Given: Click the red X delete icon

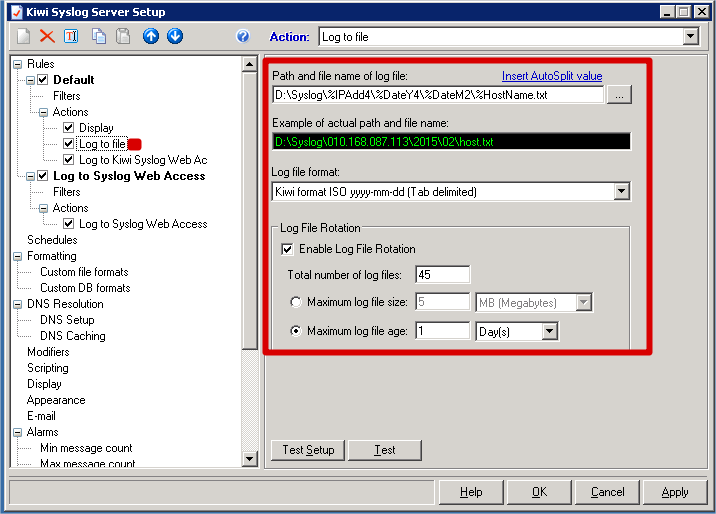Looking at the screenshot, I should pyautogui.click(x=47, y=36).
